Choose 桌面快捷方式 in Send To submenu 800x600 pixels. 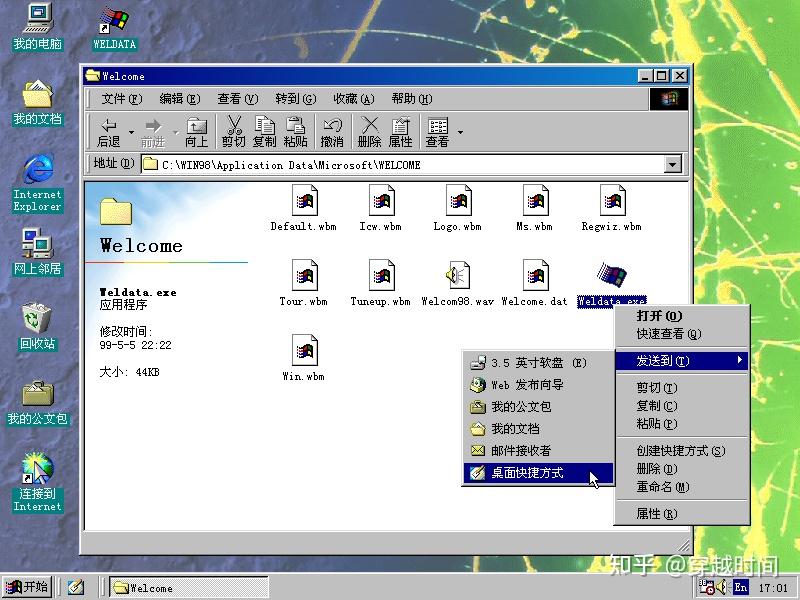tap(538, 472)
